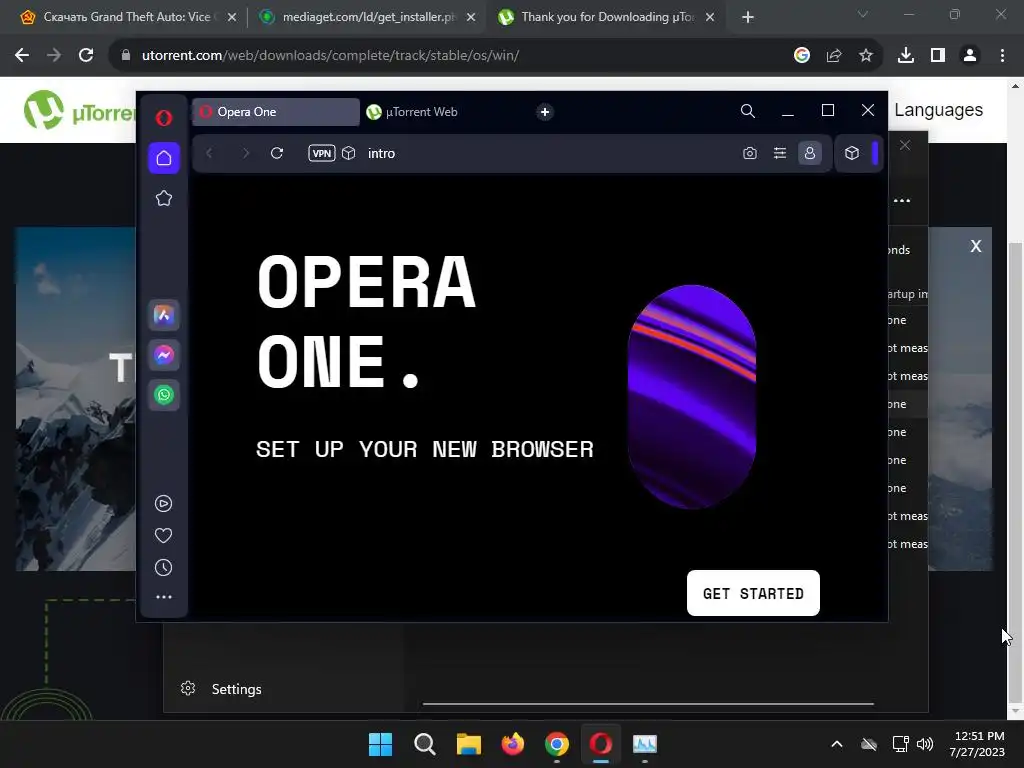1024x768 pixels.
Task: Close banner with white X on page
Action: [976, 246]
